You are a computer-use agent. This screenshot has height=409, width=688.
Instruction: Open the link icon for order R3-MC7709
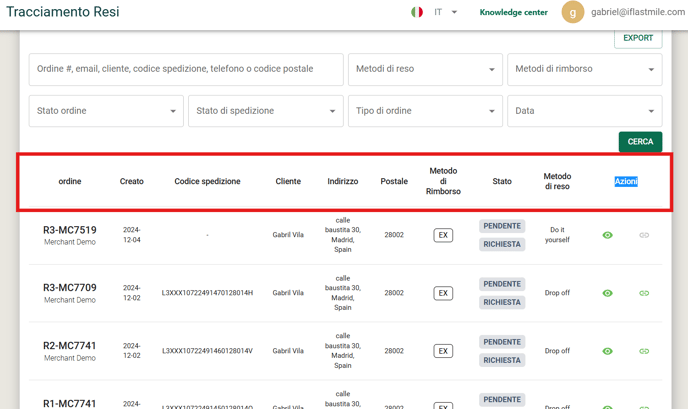point(644,293)
